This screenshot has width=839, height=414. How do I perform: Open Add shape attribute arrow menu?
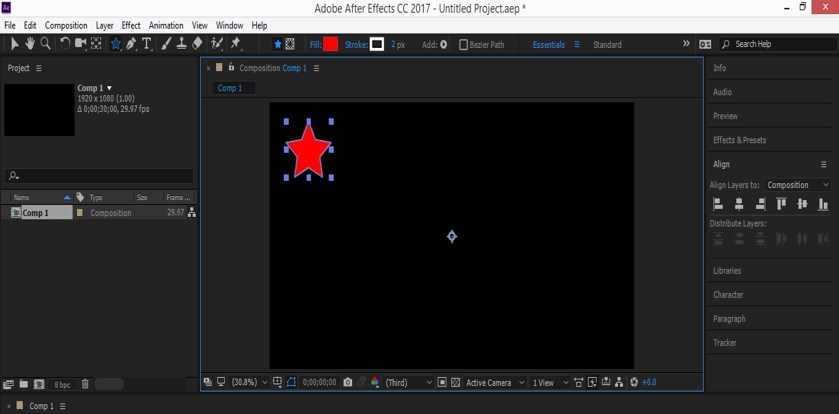(x=443, y=45)
